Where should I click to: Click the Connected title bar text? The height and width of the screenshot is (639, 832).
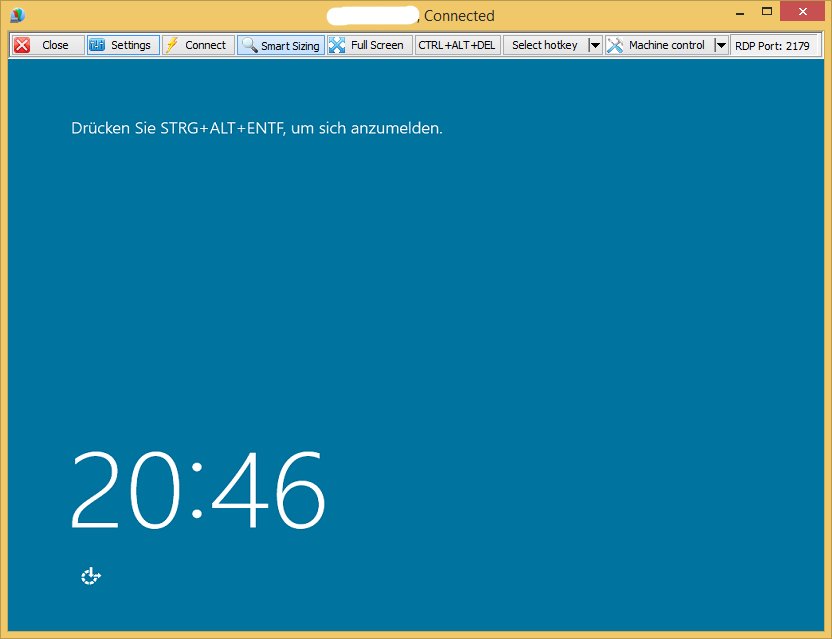click(459, 16)
